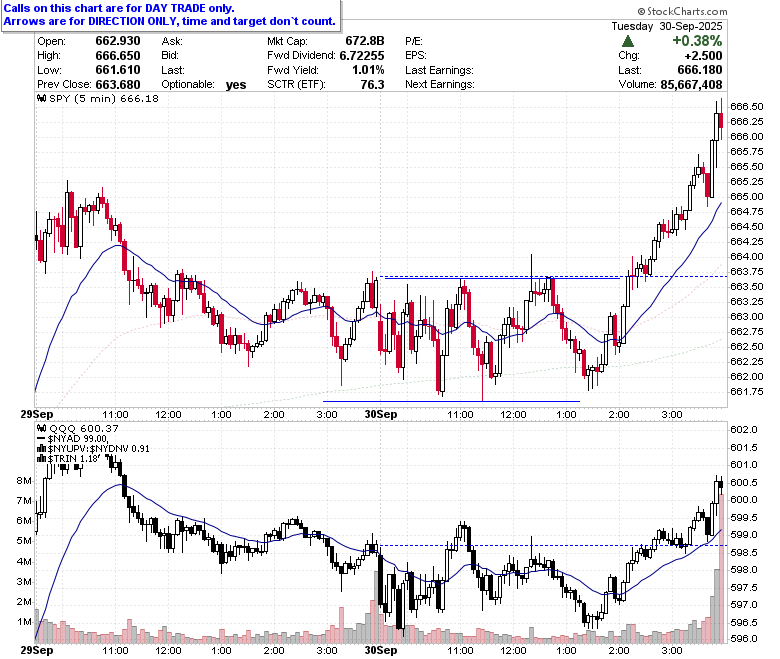Click the green up-triangle change indicator

[x=628, y=41]
